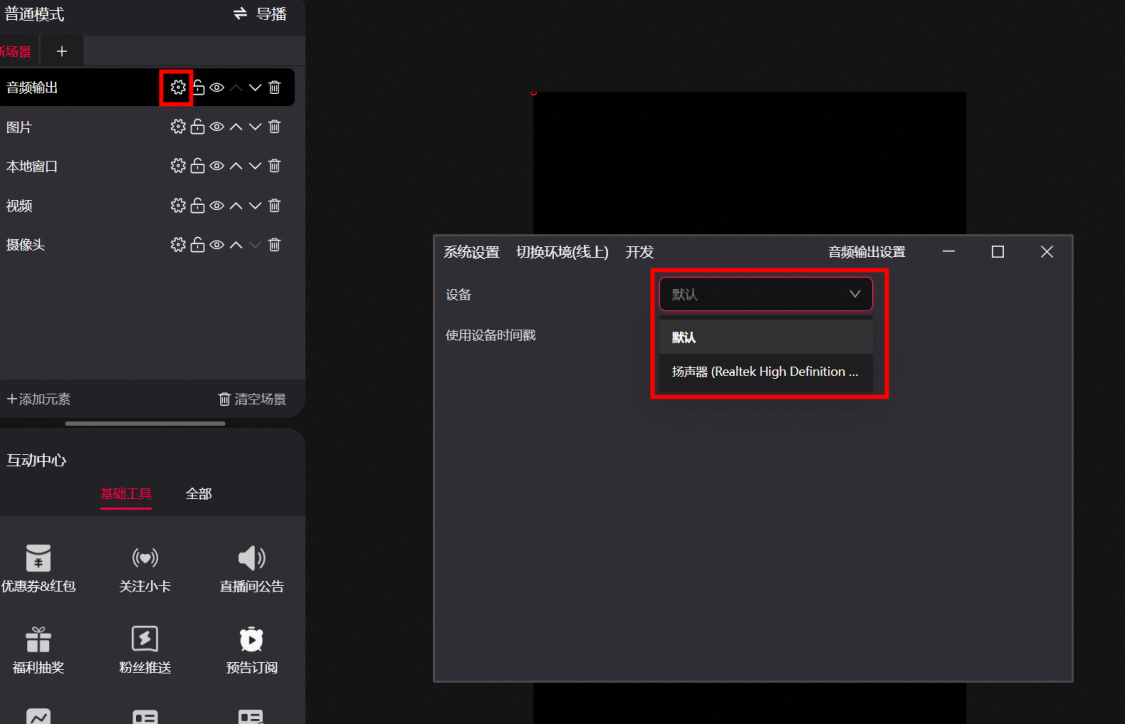Select 扬声器 (Realtek High Definition) option
The image size is (1125, 724).
pyautogui.click(x=766, y=372)
